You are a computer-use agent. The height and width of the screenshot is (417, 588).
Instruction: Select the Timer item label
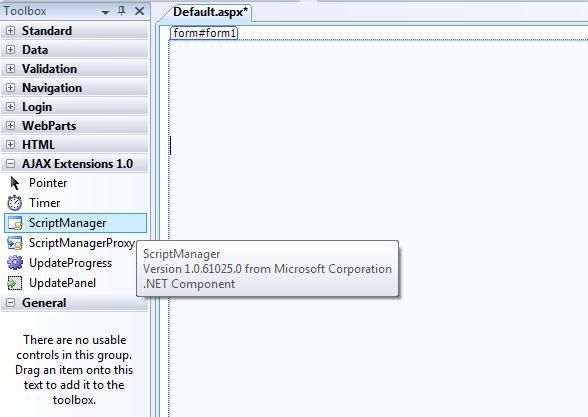[x=44, y=203]
